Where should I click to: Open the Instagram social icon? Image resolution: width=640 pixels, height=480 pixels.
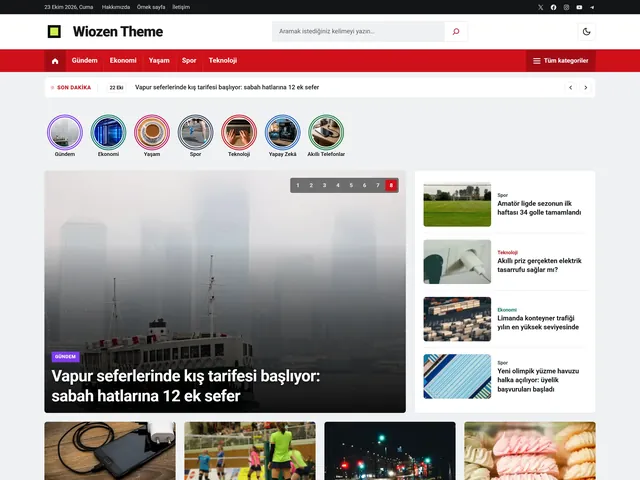tap(566, 7)
